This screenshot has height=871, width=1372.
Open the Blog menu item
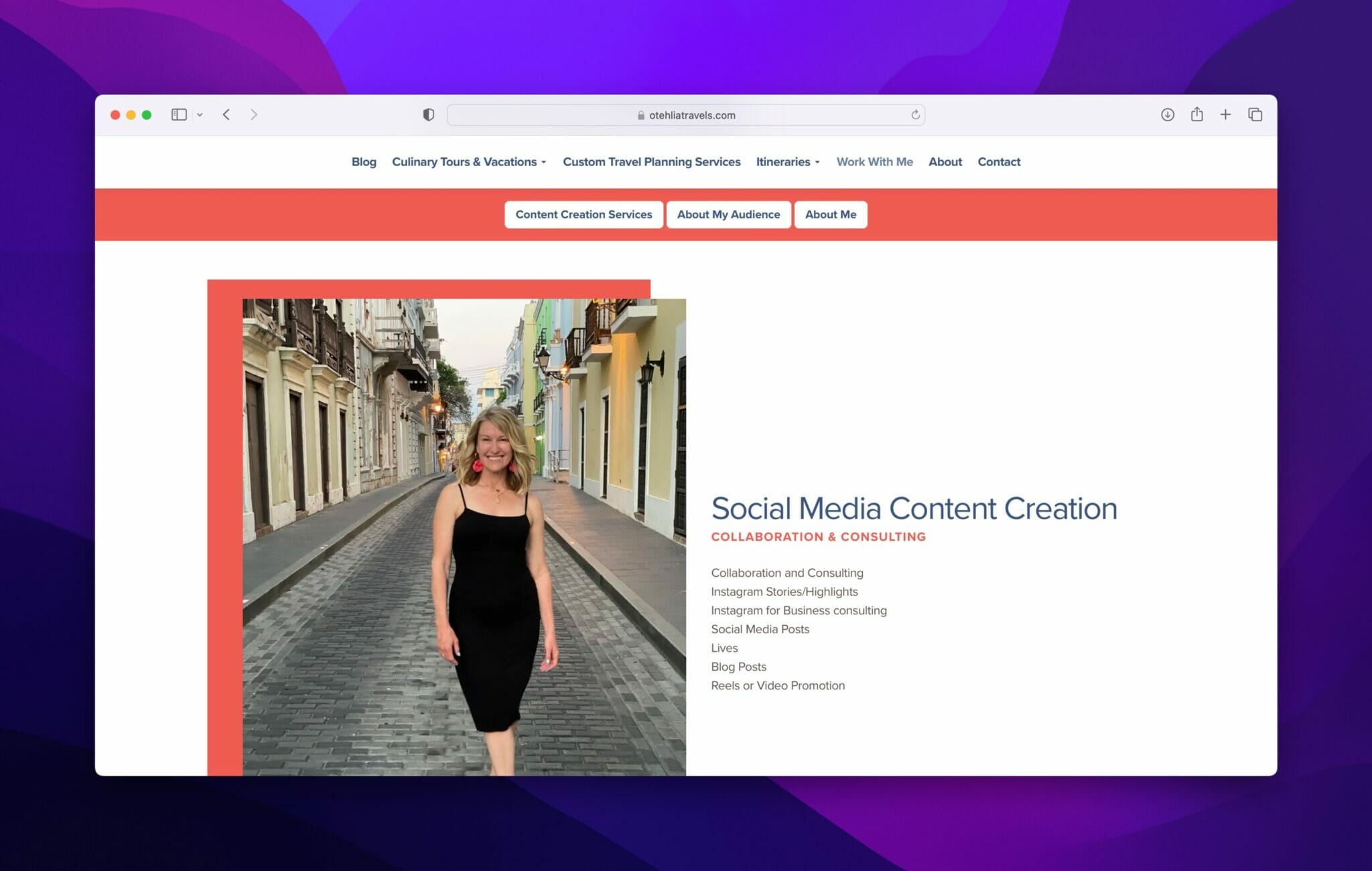coord(364,161)
